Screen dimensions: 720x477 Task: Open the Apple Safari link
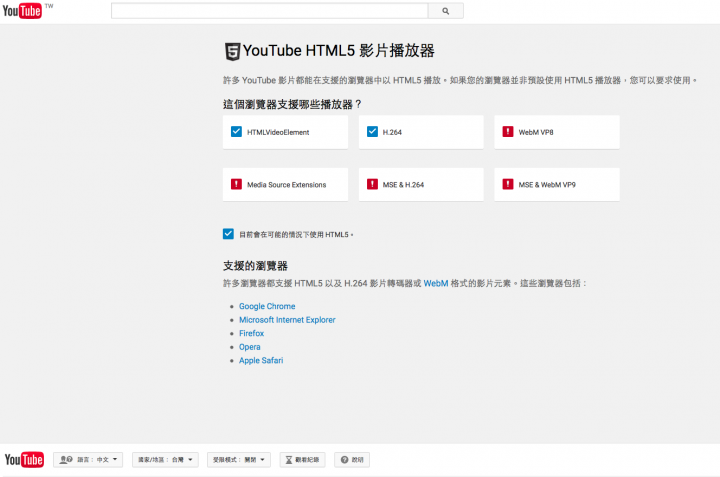[261, 361]
